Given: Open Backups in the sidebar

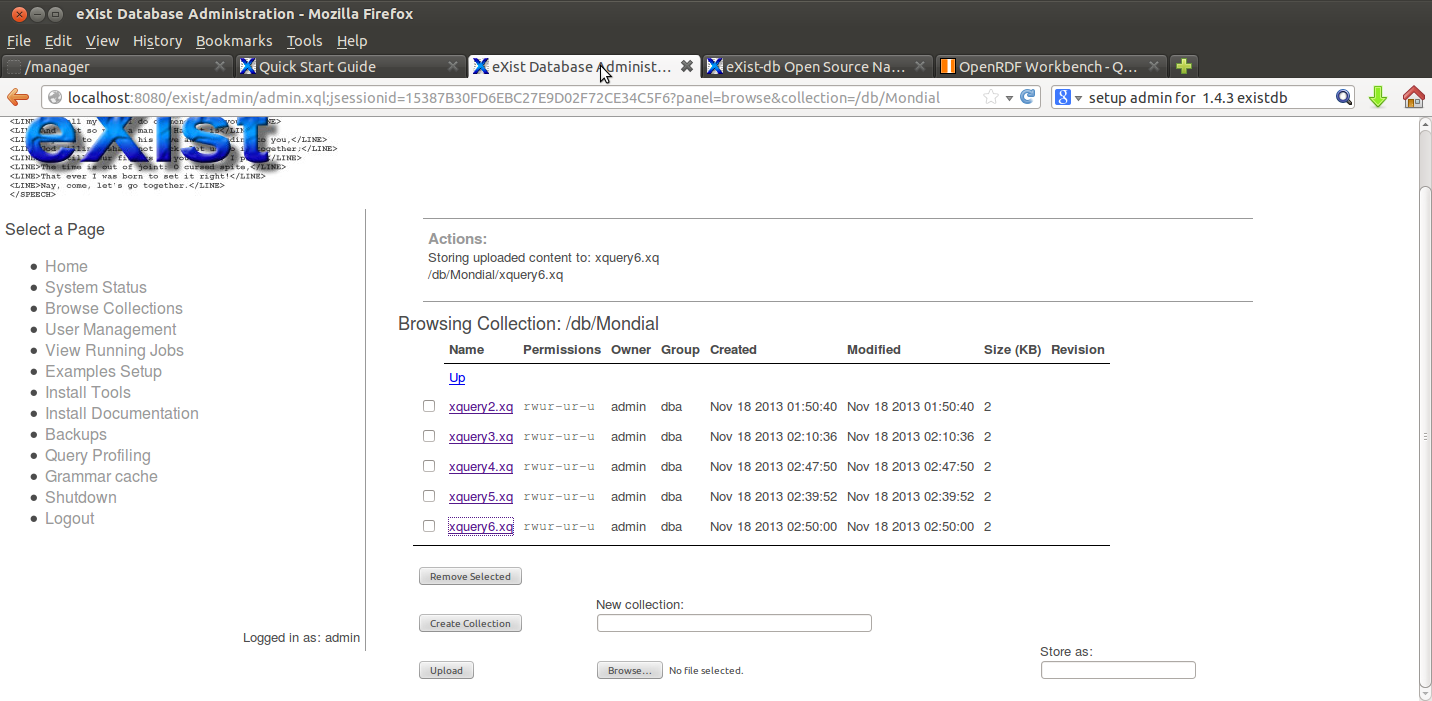Looking at the screenshot, I should coord(76,434).
